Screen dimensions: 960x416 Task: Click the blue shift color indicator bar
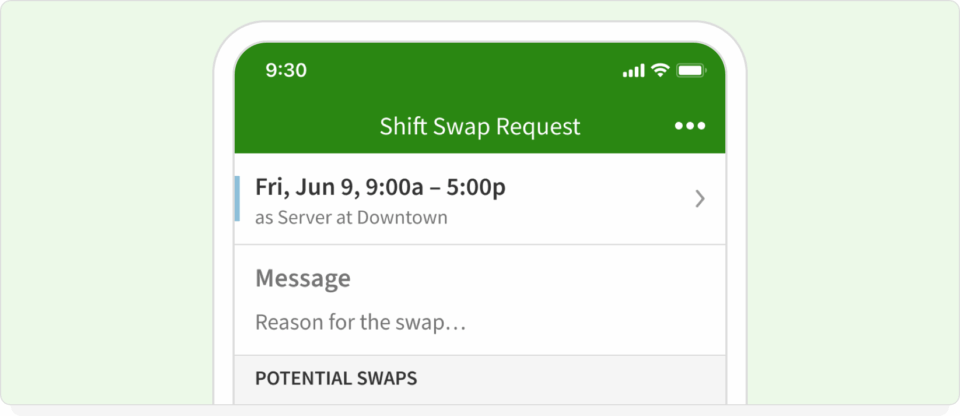point(238,198)
